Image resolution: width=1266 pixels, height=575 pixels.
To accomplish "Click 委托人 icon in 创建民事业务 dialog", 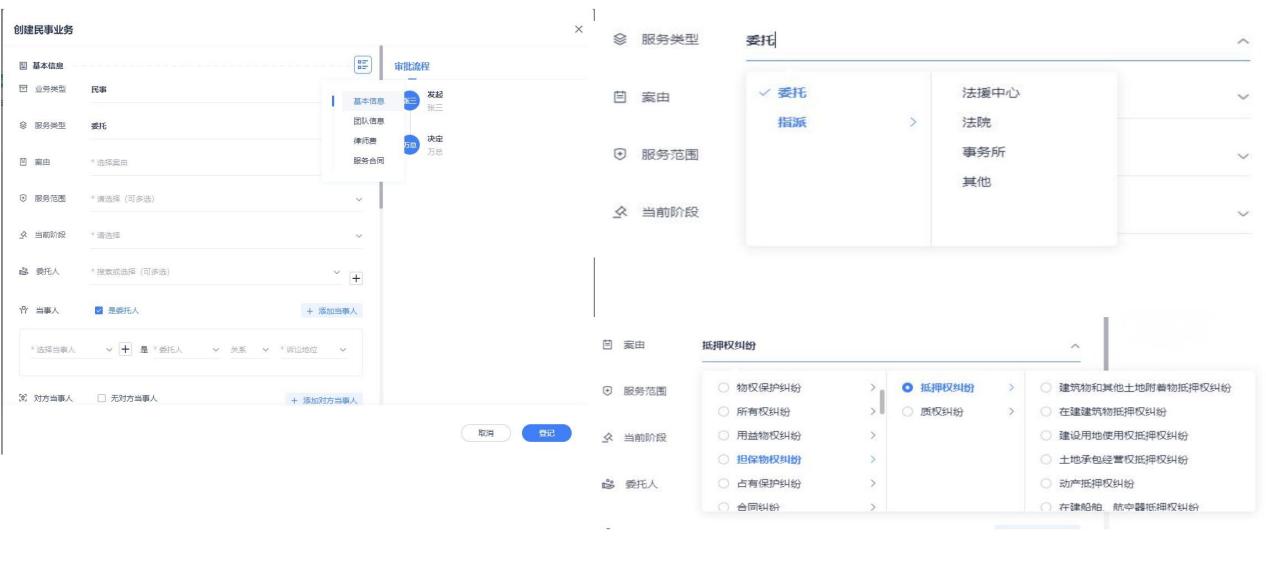I will coord(24,271).
